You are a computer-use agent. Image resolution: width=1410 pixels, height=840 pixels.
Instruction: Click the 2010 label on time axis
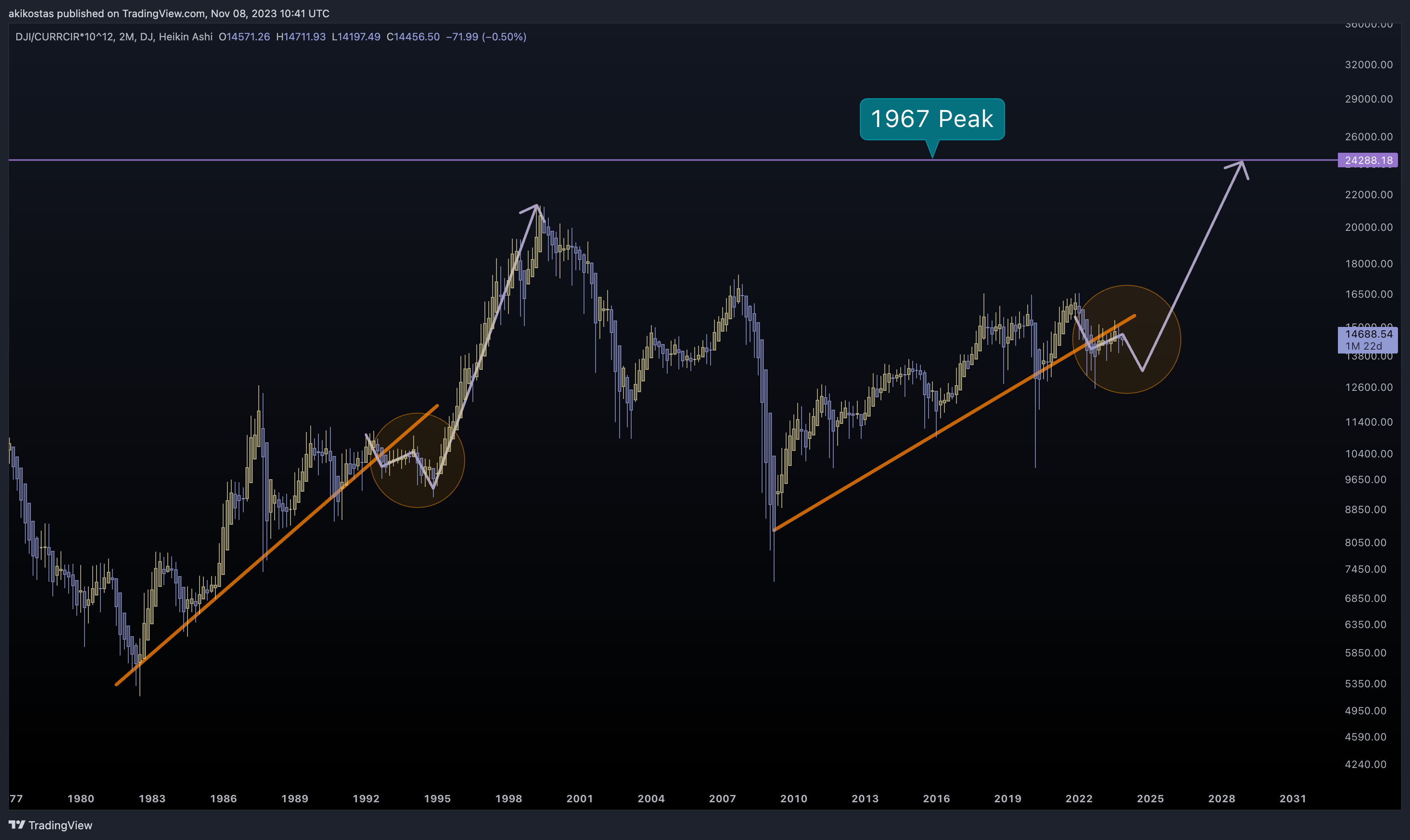pyautogui.click(x=794, y=799)
